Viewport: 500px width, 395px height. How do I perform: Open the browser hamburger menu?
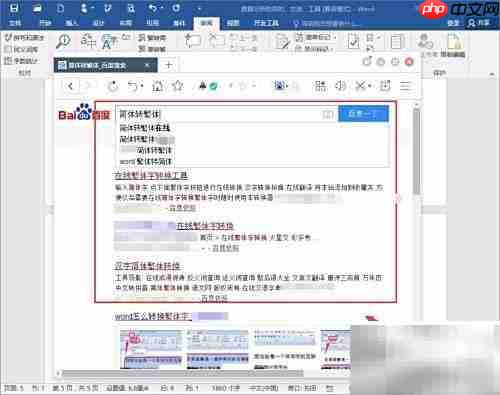[x=405, y=86]
